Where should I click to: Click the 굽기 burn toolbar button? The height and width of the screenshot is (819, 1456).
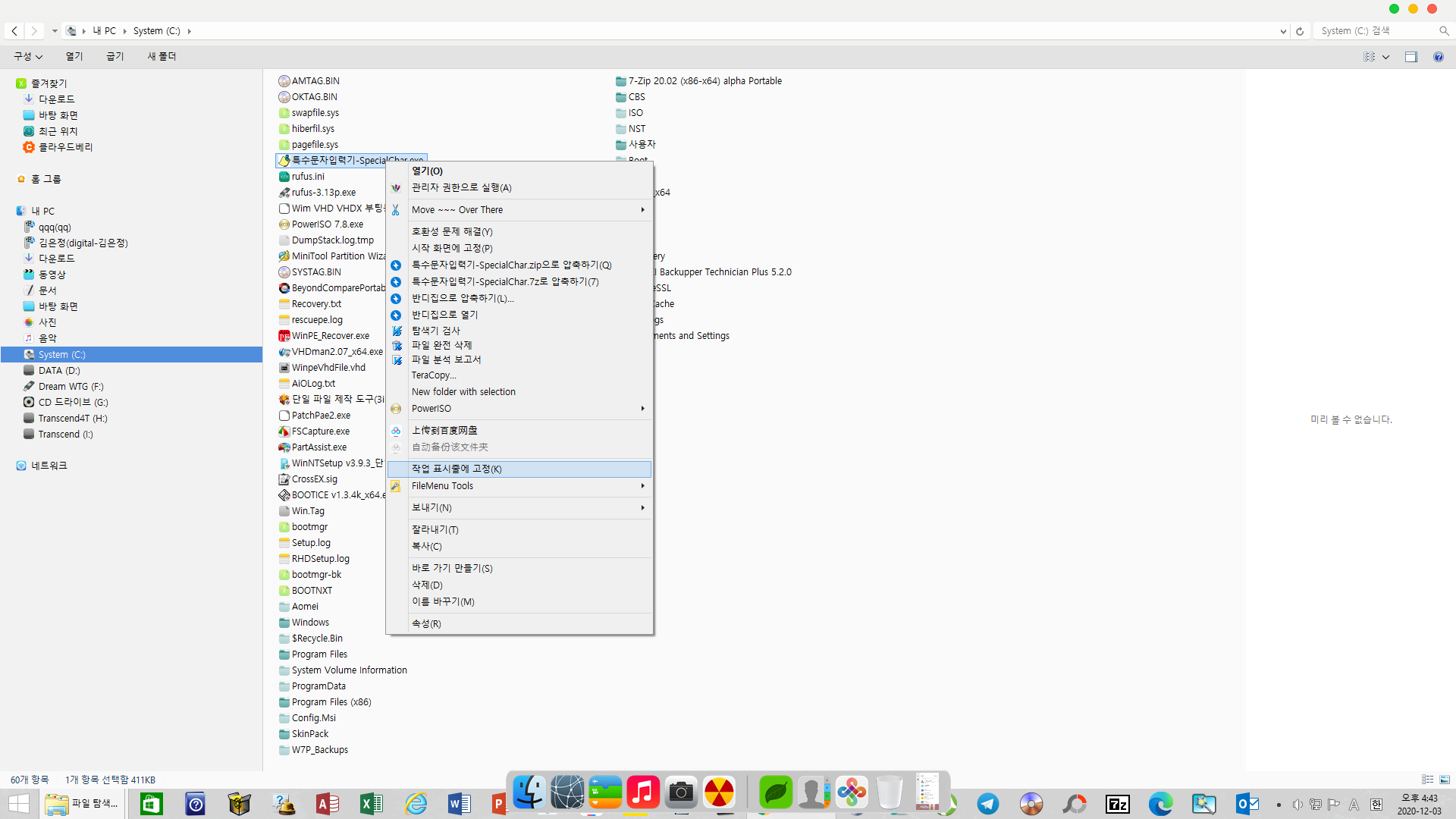tap(115, 57)
